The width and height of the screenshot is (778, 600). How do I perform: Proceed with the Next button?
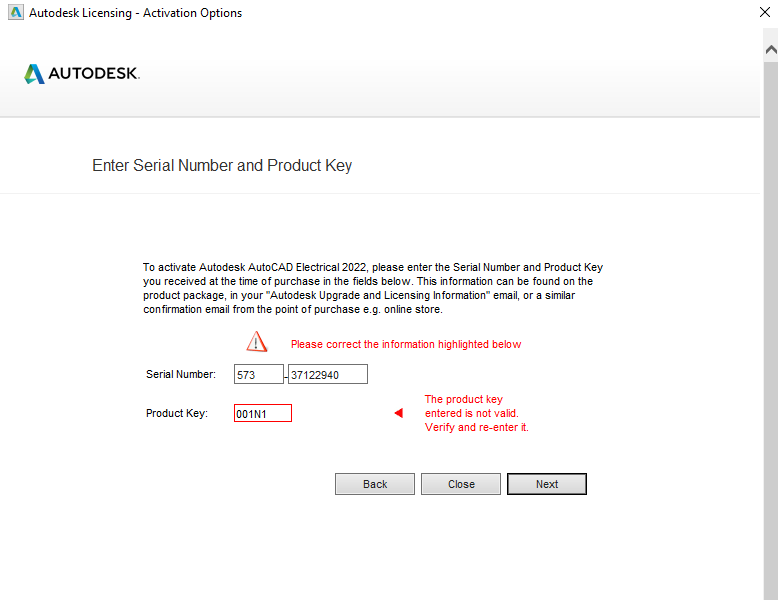click(546, 484)
